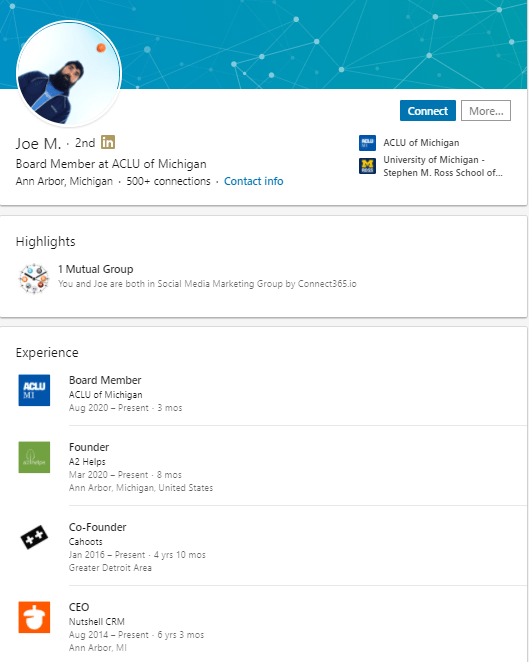The width and height of the screenshot is (529, 662).
Task: Click the headline Board Member at ACLU of Michigan
Action: click(x=111, y=164)
